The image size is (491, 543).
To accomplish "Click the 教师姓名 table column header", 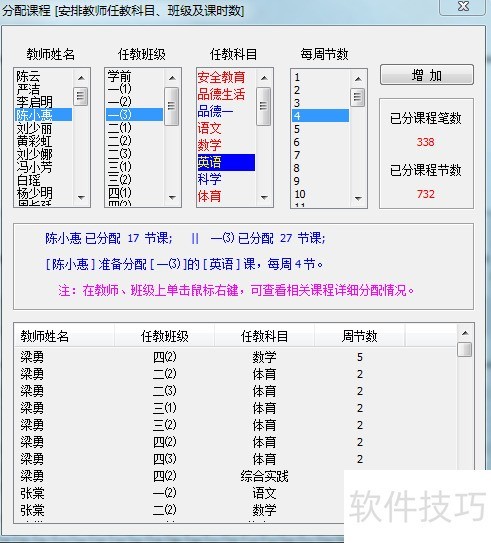I will (64, 336).
